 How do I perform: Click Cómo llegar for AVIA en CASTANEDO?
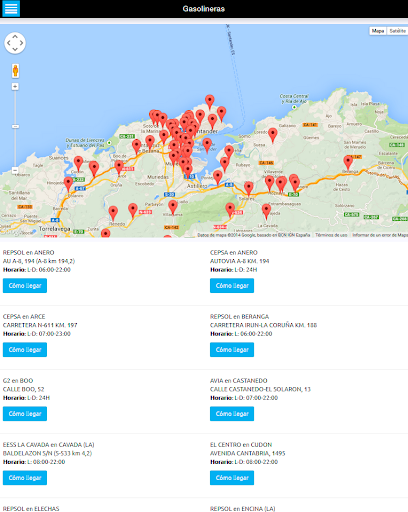pyautogui.click(x=232, y=414)
